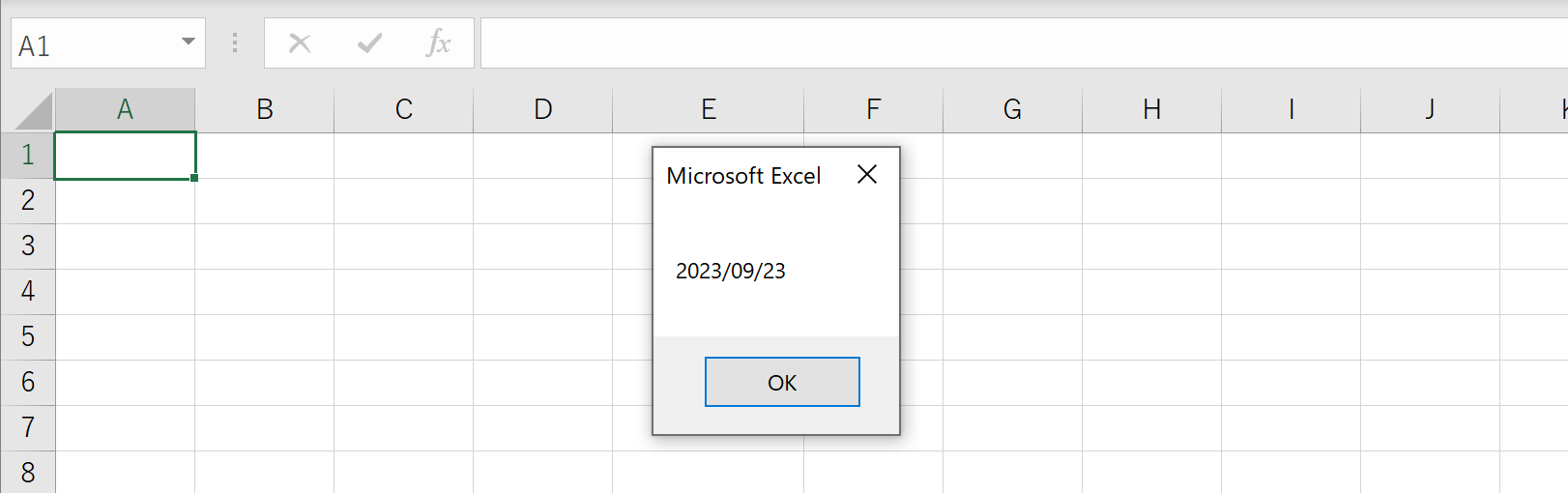Click the 2023/09/23 message text
The image size is (1568, 493).
(x=731, y=272)
